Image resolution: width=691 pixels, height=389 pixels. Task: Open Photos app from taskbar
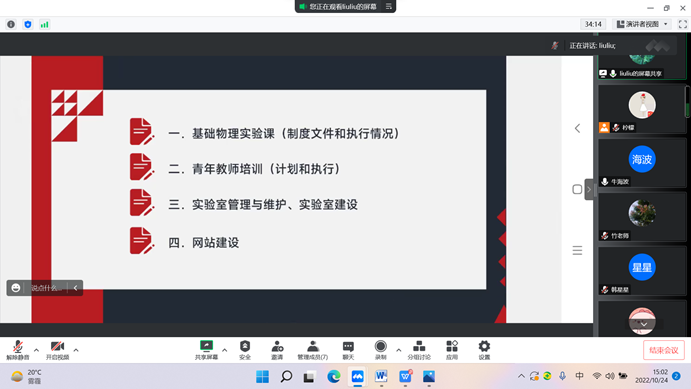pyautogui.click(x=429, y=377)
